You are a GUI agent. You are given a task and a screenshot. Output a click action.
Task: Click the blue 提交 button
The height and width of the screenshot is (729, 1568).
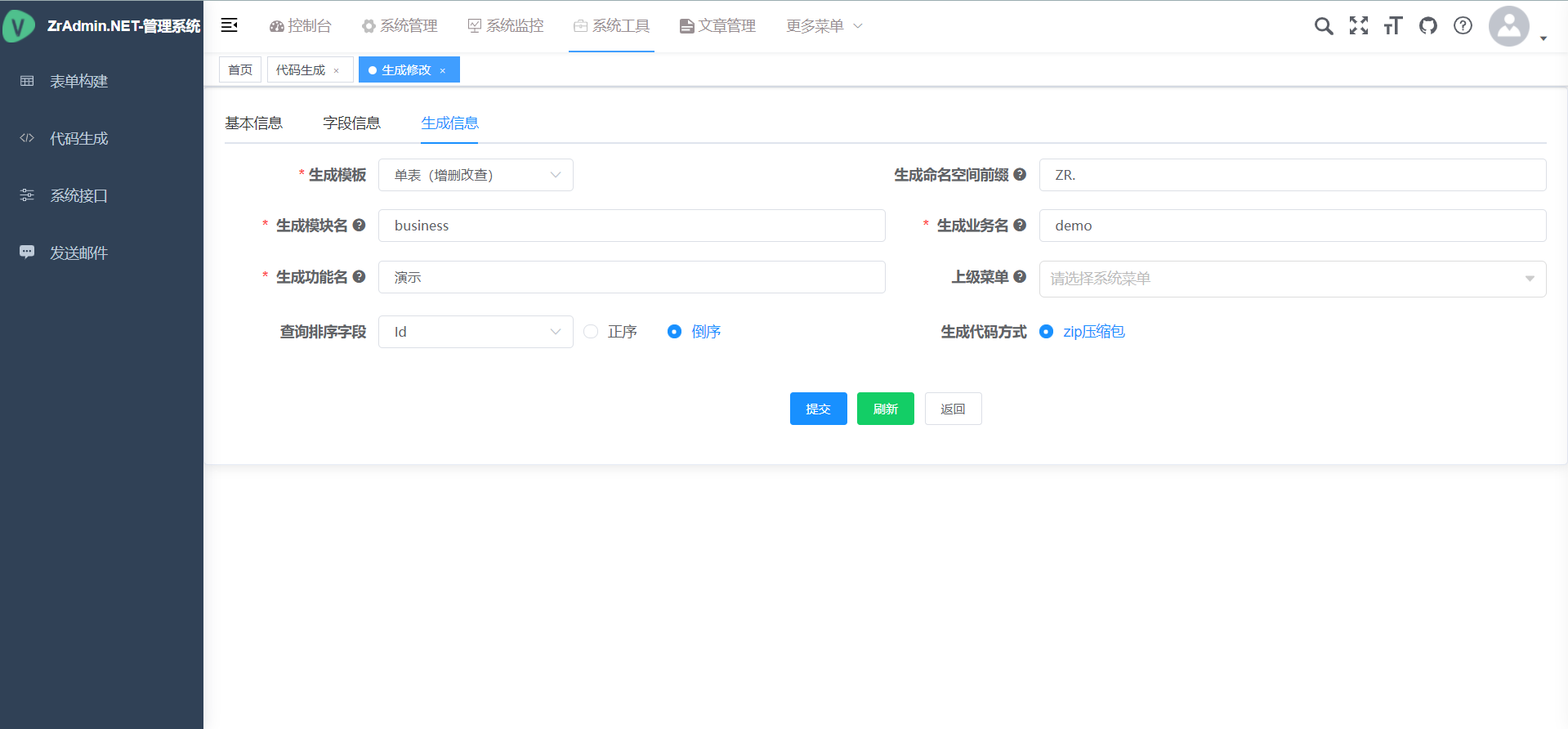[818, 409]
